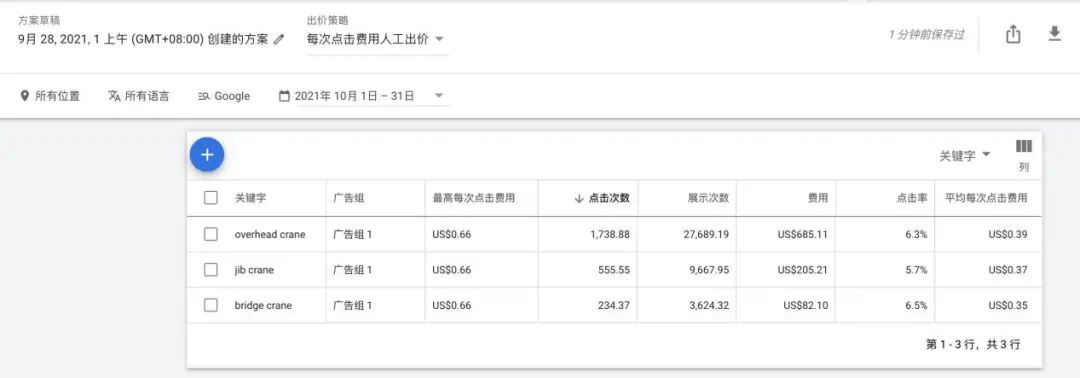This screenshot has width=1080, height=378.
Task: Click the impressions value 27,689.19
Action: [x=706, y=234]
